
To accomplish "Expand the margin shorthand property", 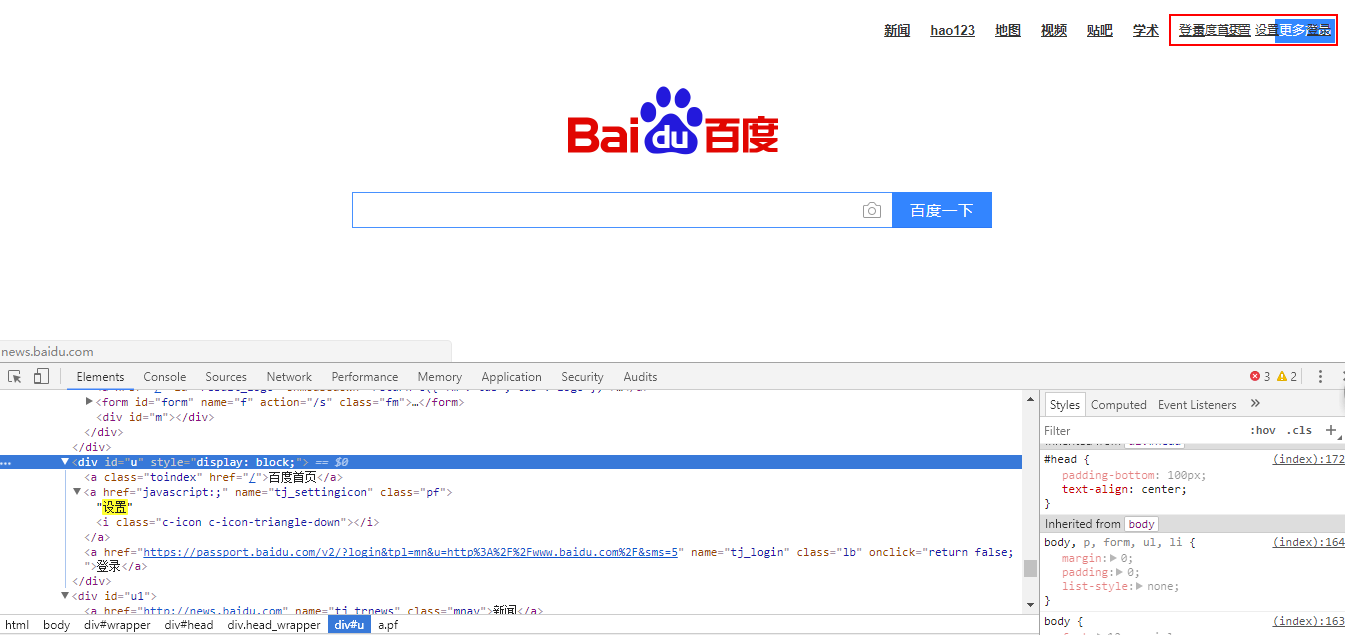I will point(1115,558).
